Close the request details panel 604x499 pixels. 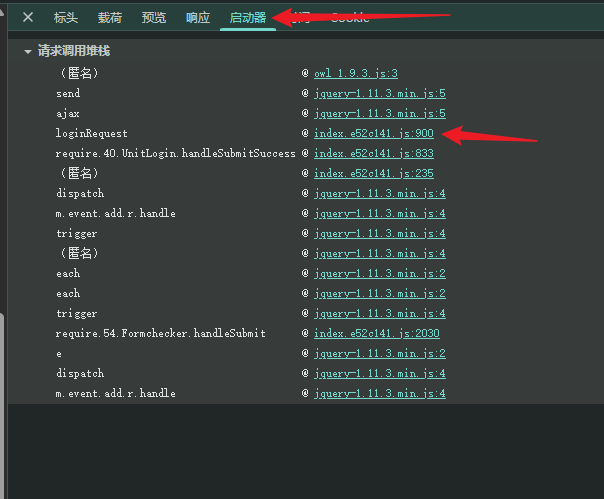28,17
